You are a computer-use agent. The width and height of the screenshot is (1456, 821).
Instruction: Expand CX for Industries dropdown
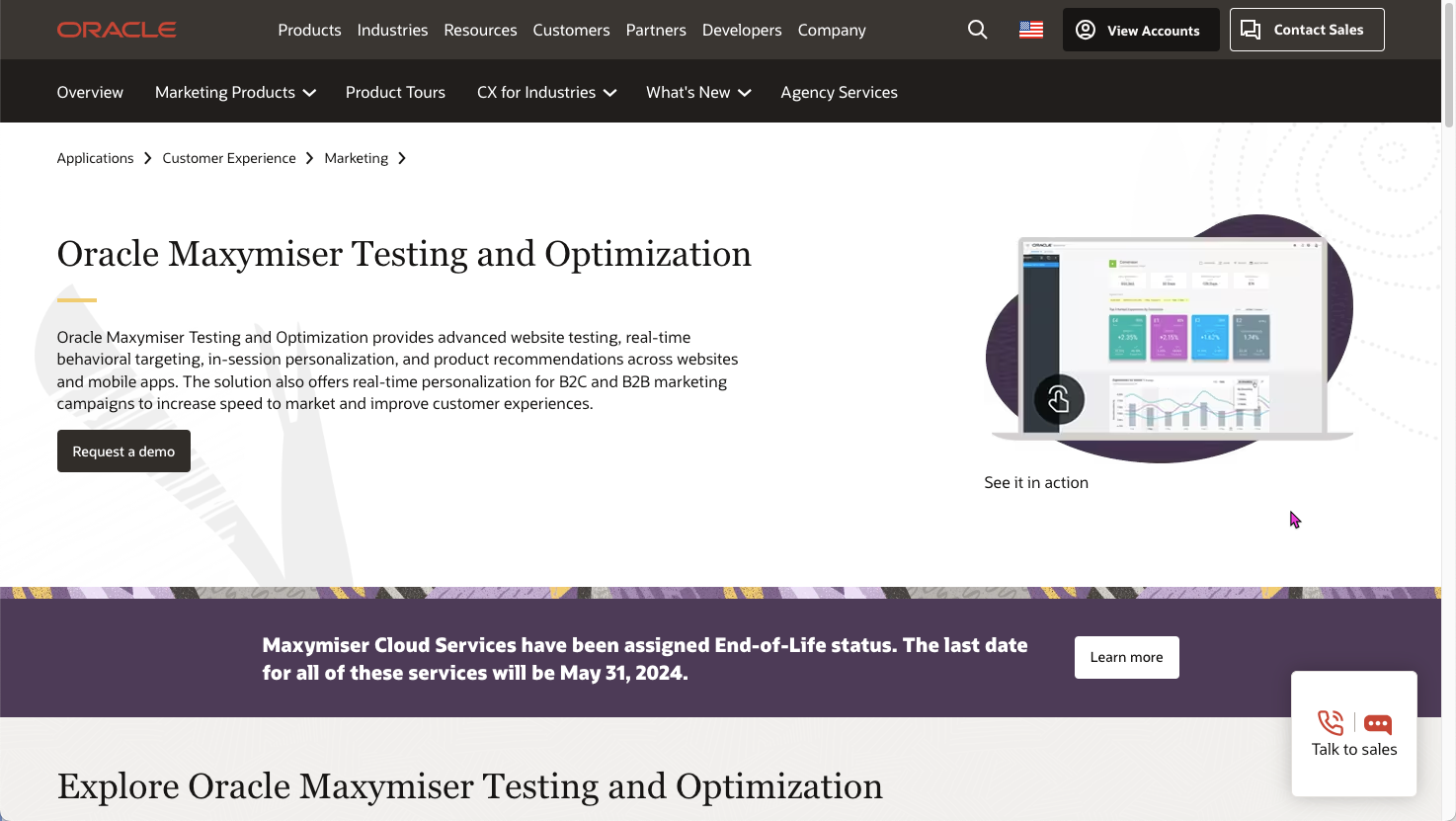[546, 92]
